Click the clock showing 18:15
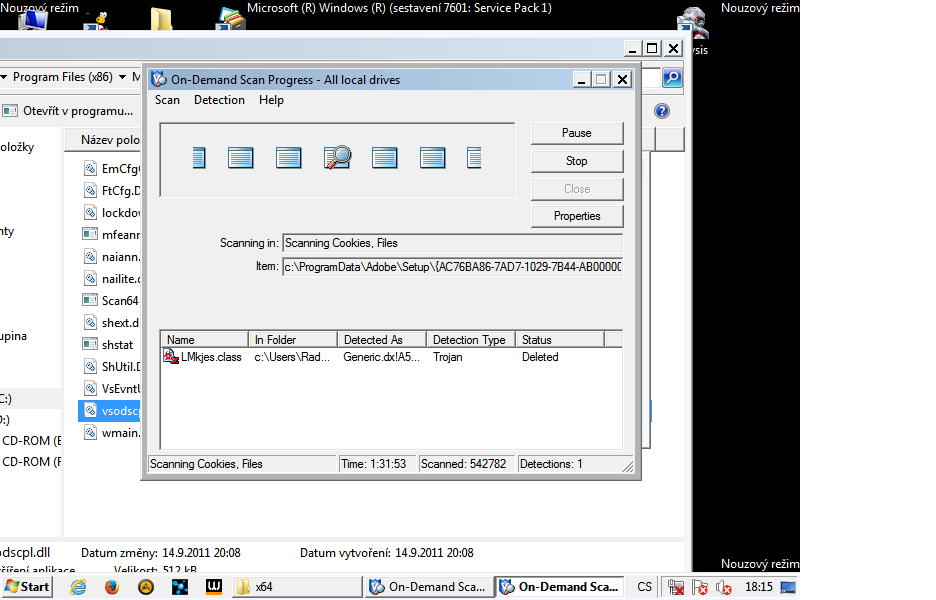 click(759, 587)
